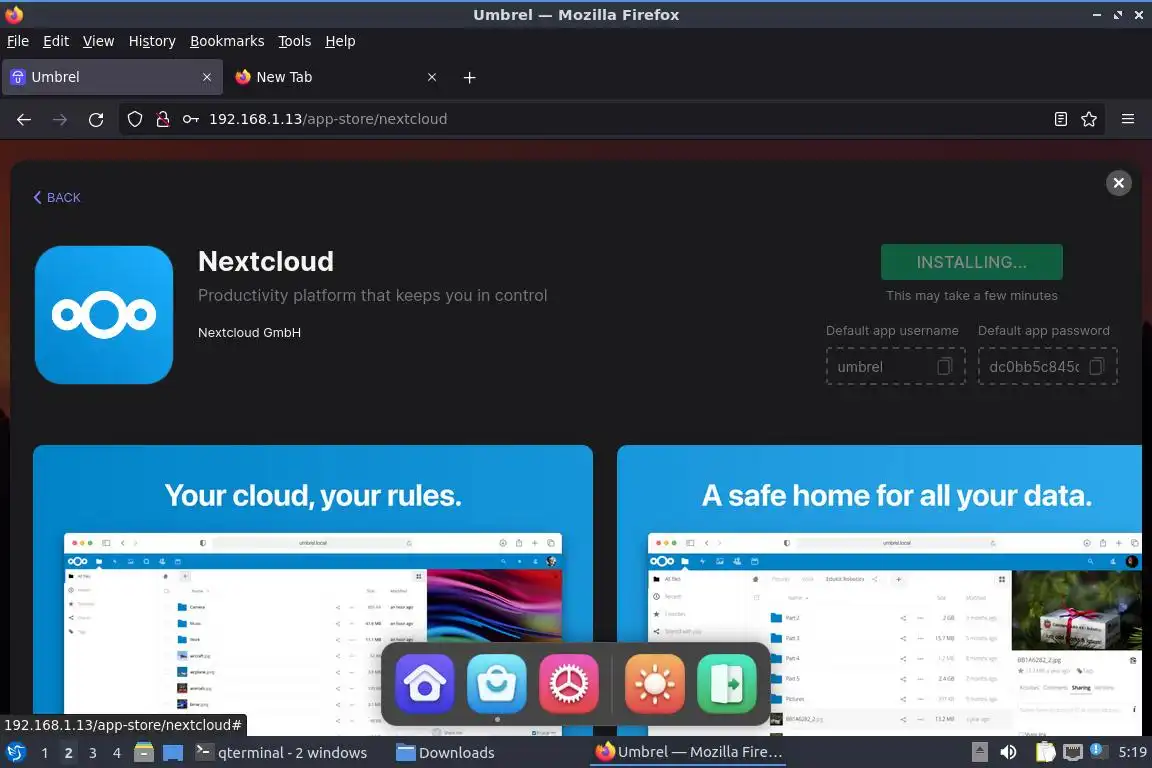Screen dimensions: 1152x768
Task: Click the volume speaker tray icon
Action: [x=1009, y=753]
